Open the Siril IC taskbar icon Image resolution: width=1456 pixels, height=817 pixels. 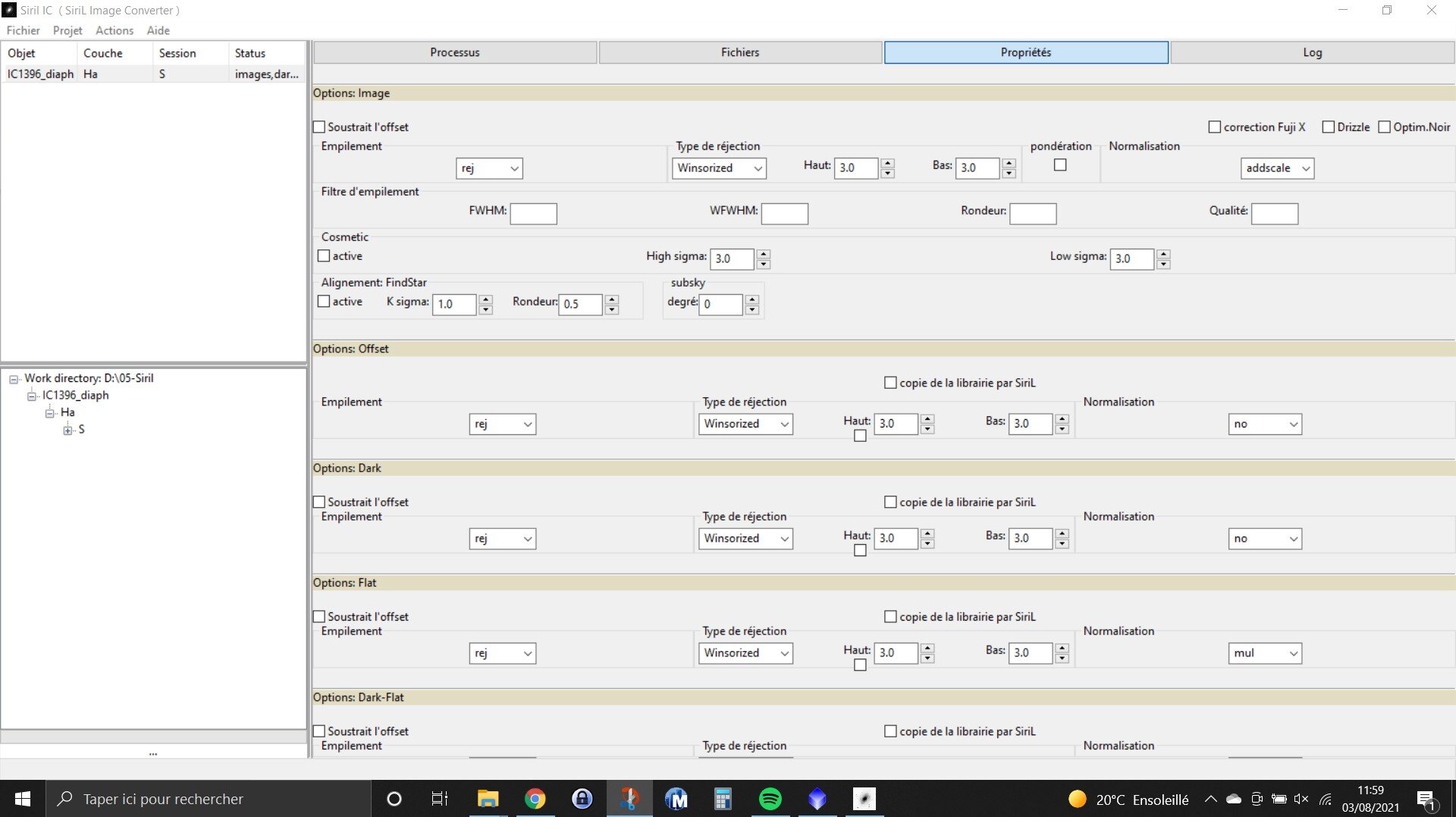click(864, 799)
